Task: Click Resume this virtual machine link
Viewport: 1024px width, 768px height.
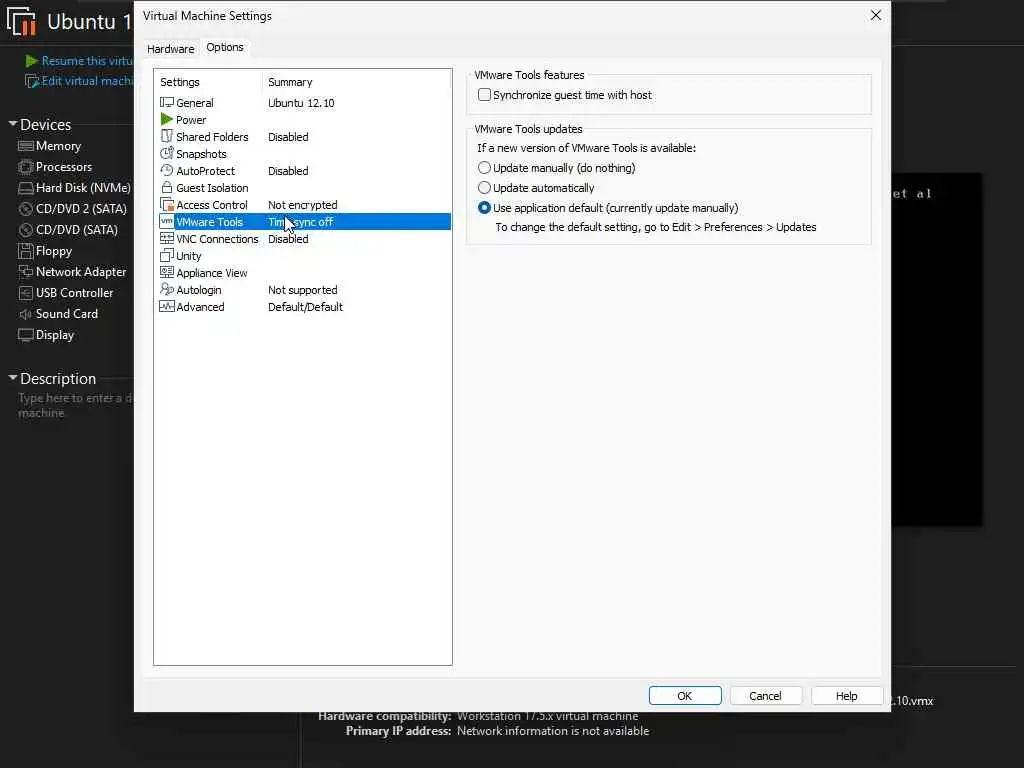Action: [87, 61]
